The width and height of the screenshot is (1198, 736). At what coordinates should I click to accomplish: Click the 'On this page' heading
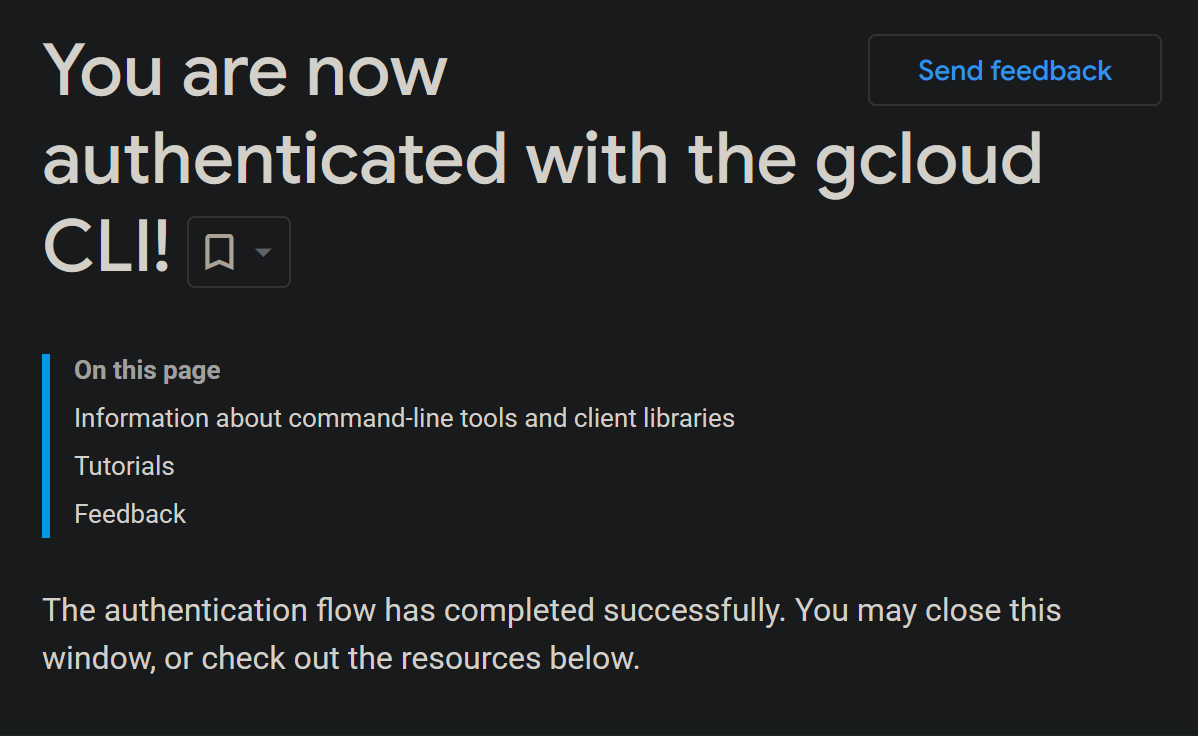pos(147,370)
